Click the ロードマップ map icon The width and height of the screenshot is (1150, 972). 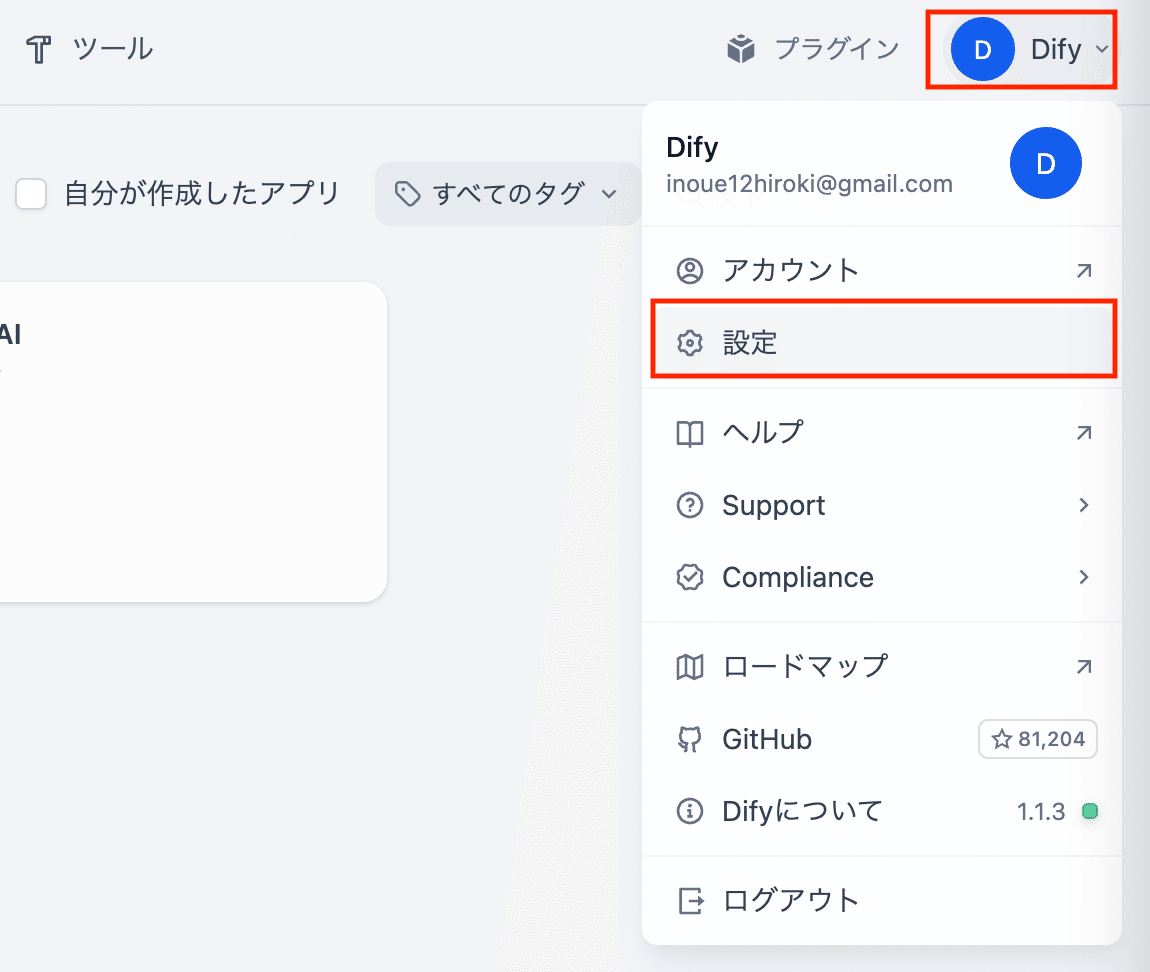[690, 666]
